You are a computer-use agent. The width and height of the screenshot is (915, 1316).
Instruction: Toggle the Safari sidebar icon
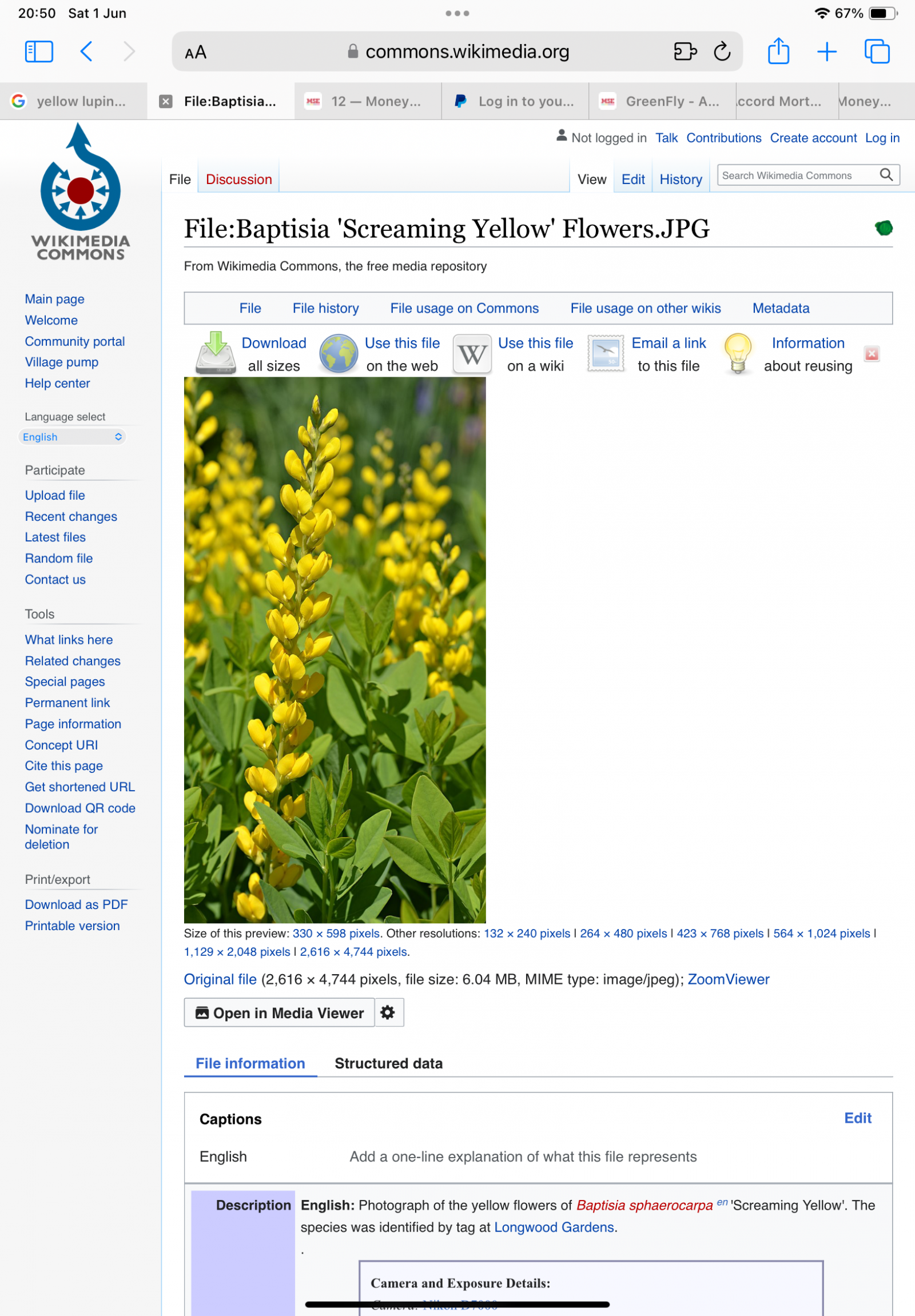(x=39, y=51)
